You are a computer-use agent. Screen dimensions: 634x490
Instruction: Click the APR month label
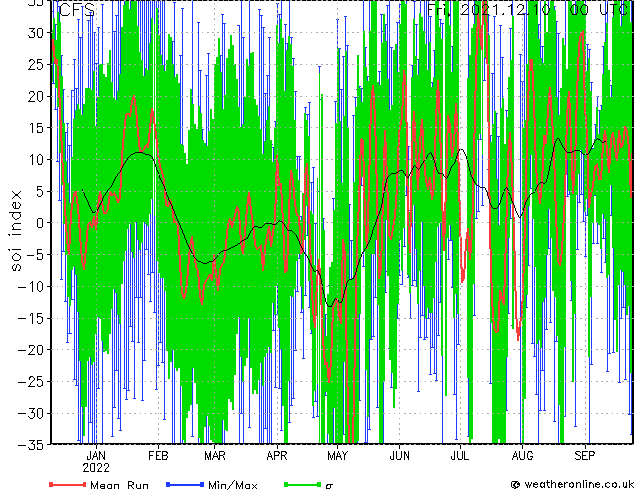277,456
